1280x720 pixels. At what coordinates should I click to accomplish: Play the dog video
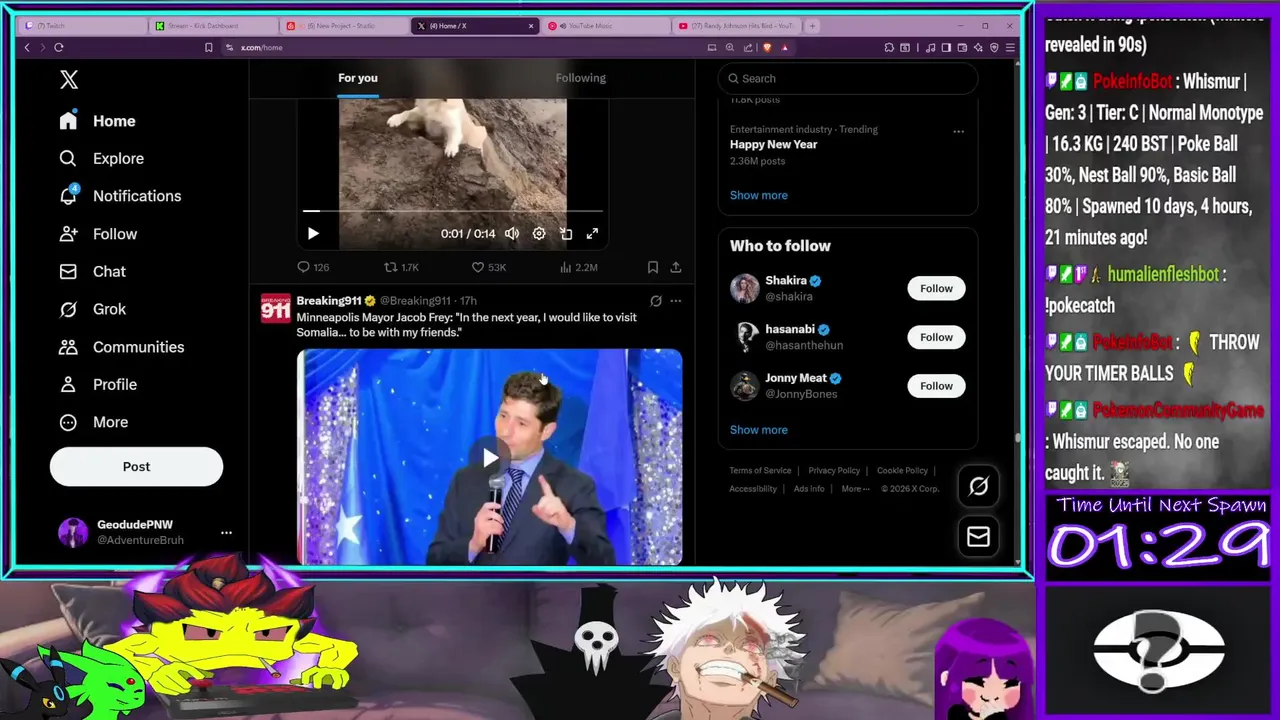coord(313,233)
